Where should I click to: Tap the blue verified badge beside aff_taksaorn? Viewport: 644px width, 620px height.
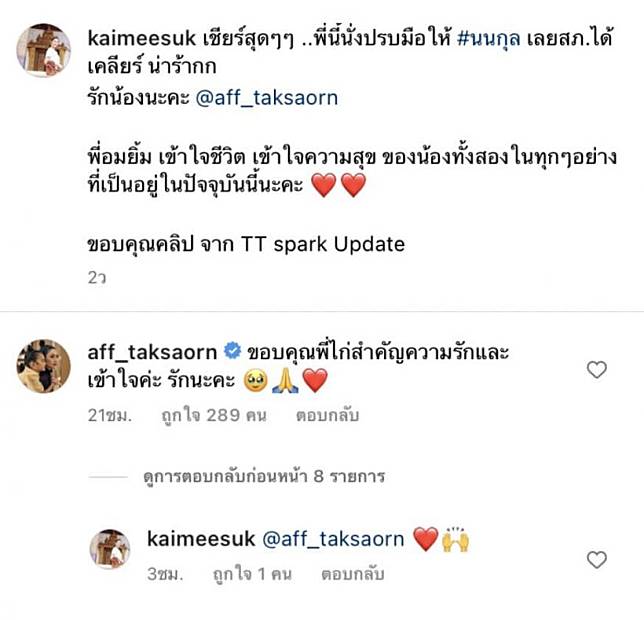click(232, 351)
